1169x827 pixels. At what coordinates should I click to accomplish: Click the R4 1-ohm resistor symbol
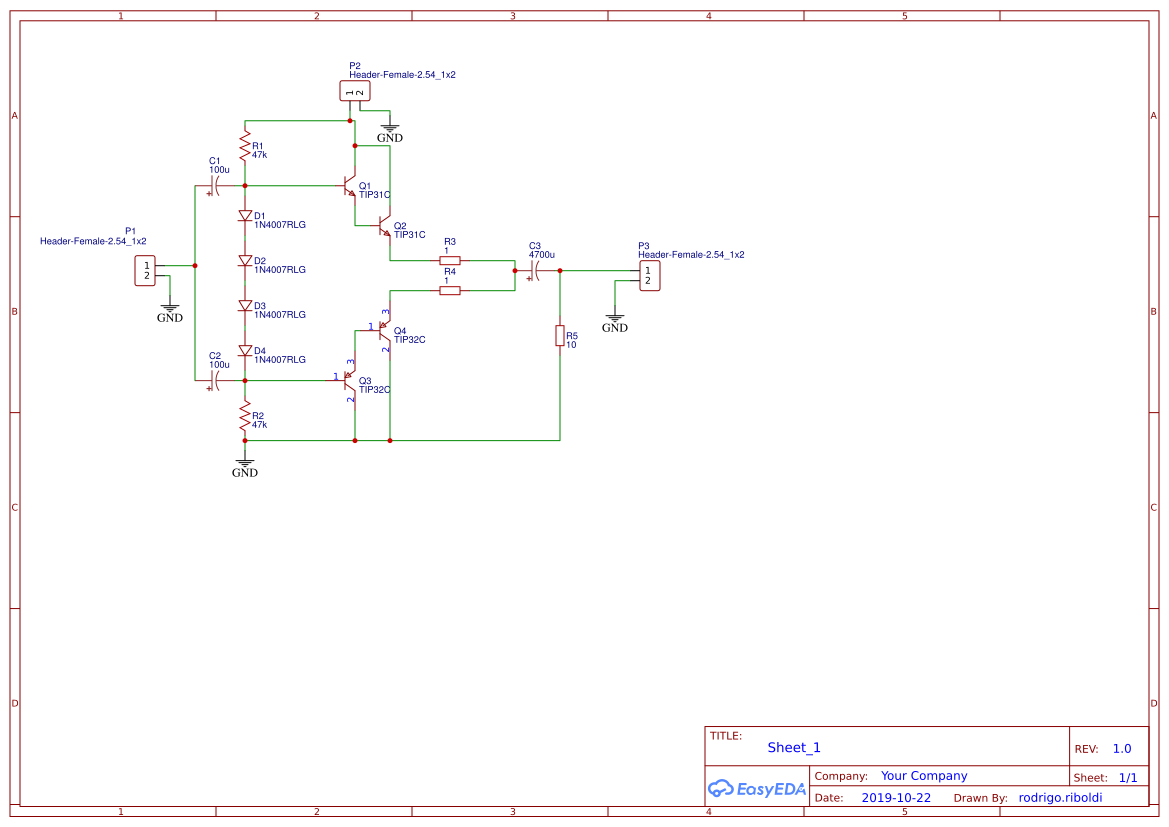coord(450,290)
